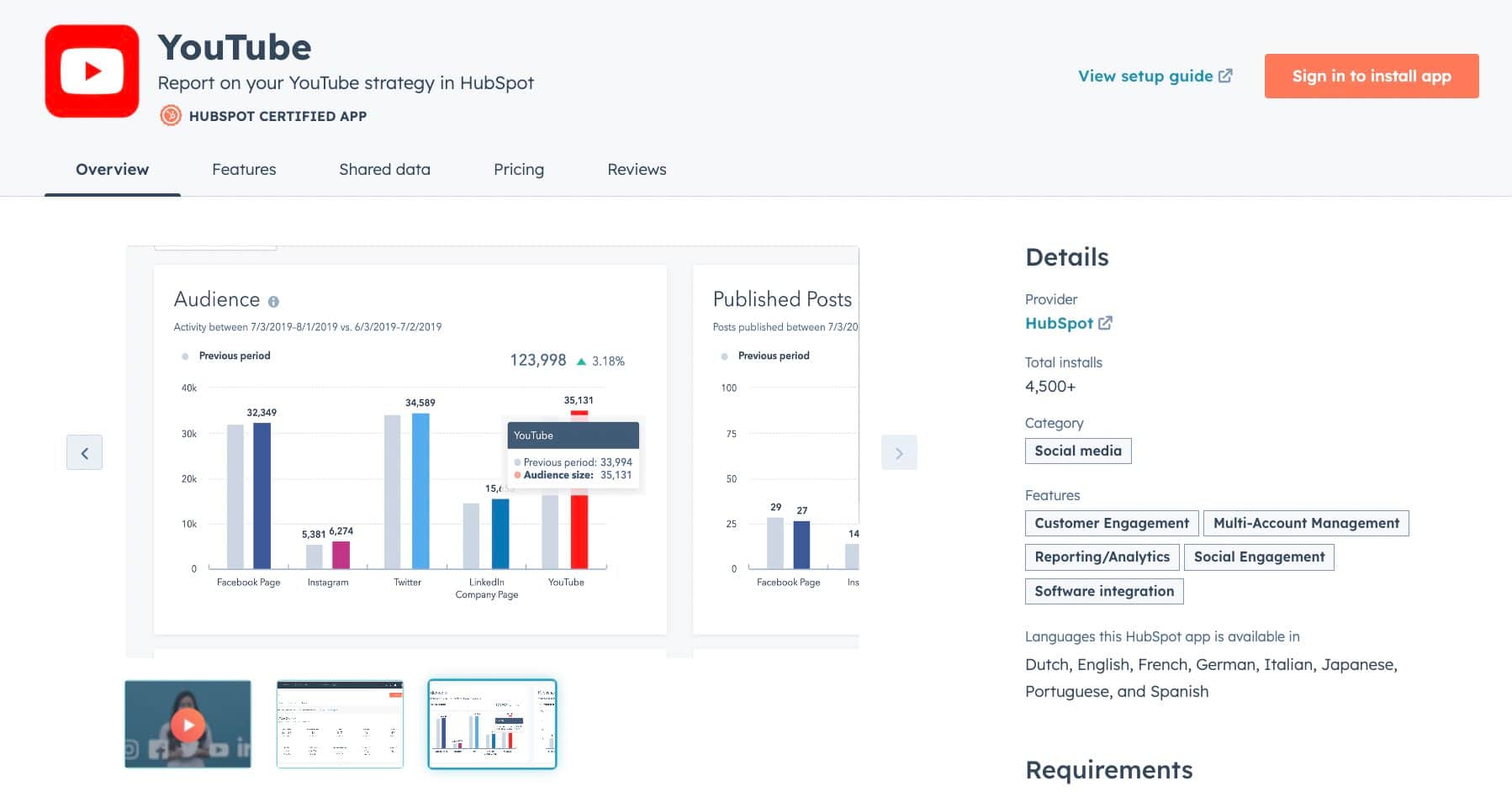Open the Overview tab
The image size is (1512, 802).
(112, 169)
